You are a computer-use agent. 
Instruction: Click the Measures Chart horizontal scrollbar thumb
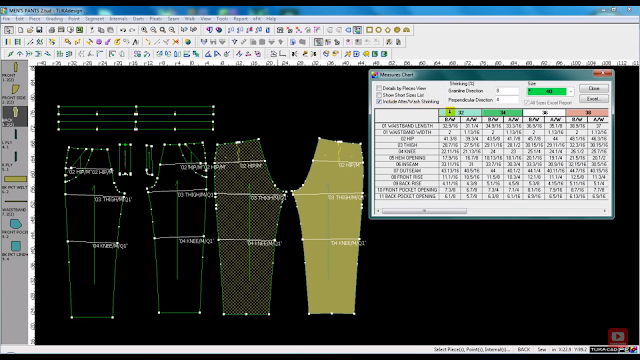424,211
